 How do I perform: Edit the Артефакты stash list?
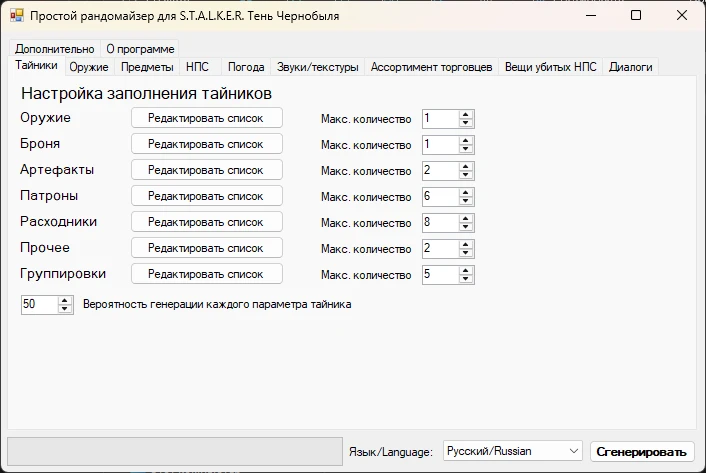coord(207,170)
